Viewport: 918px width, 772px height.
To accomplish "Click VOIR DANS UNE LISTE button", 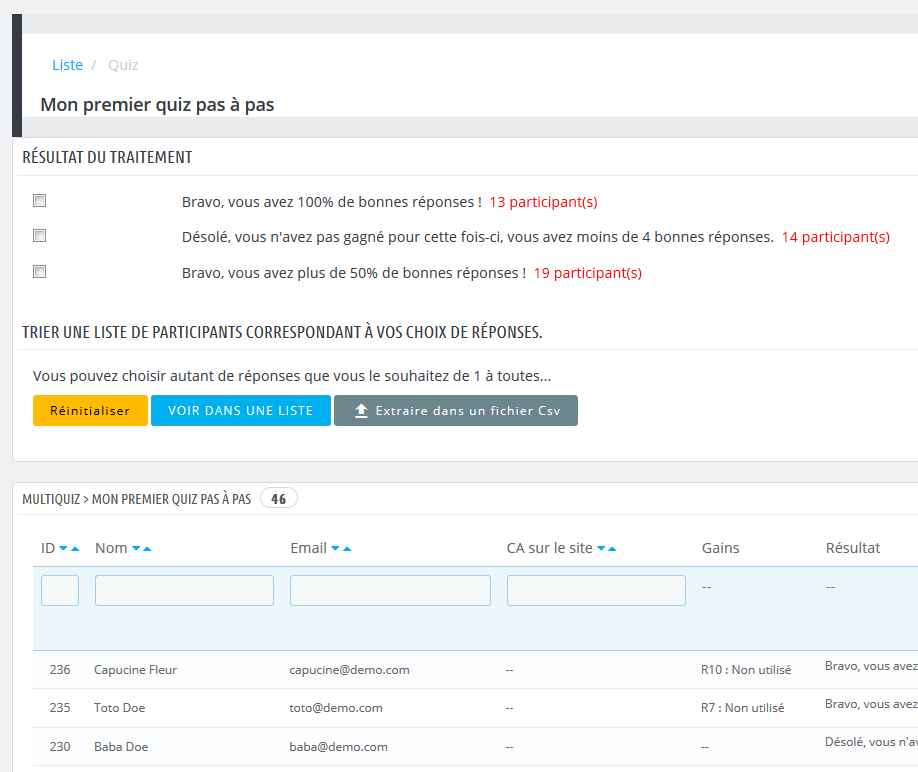I will 240,411.
